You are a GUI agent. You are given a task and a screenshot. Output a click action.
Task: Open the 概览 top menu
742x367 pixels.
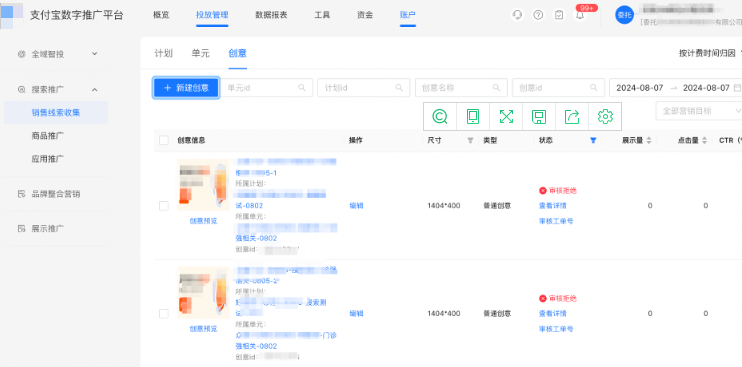(x=161, y=15)
